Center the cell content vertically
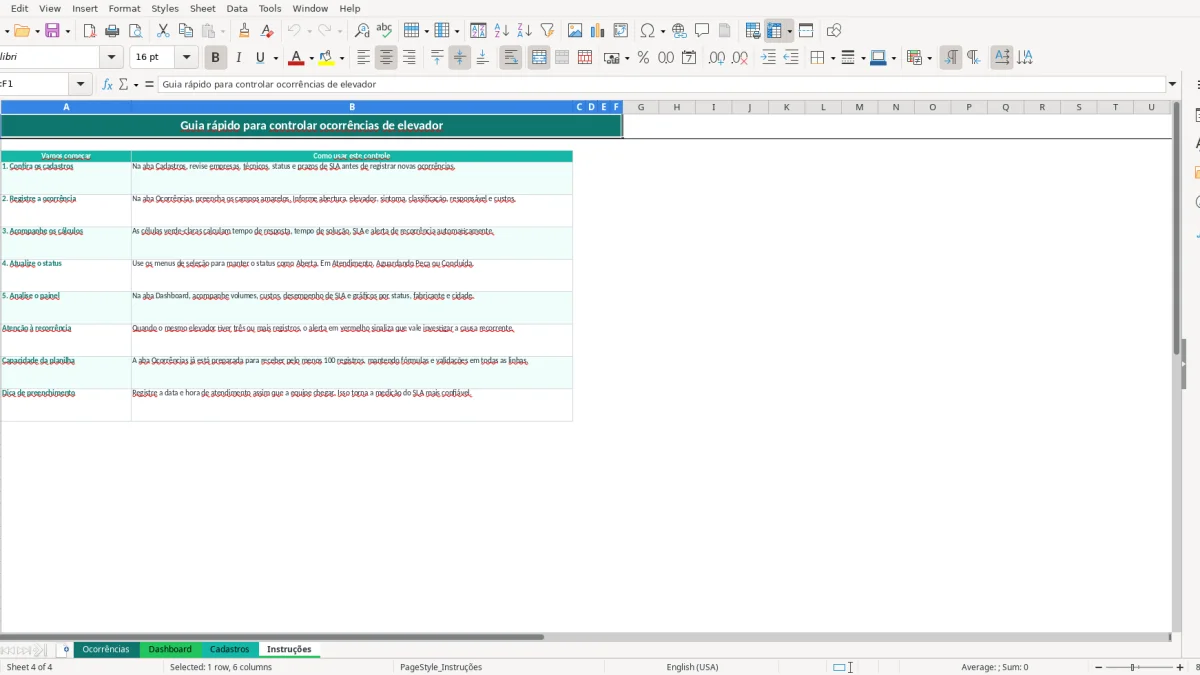The image size is (1200, 675). 460,58
